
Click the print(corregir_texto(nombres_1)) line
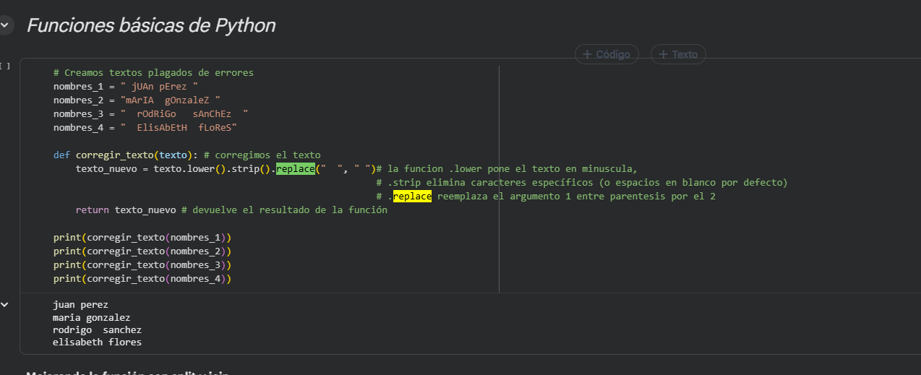pos(142,238)
